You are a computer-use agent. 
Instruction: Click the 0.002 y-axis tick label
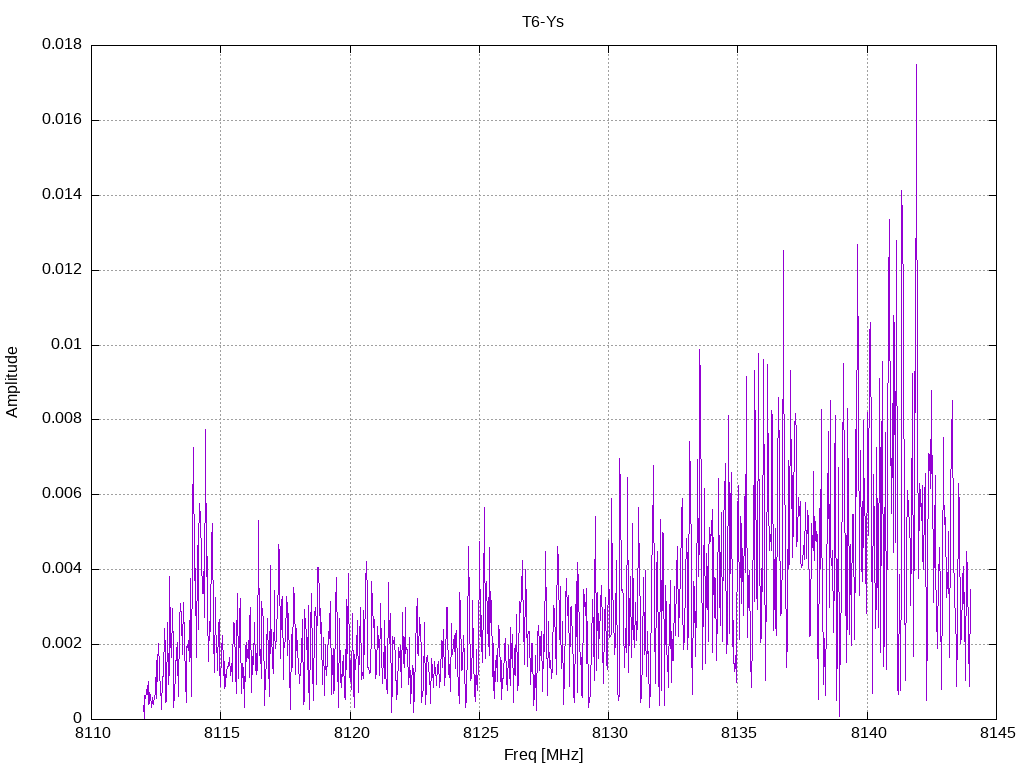click(62, 644)
